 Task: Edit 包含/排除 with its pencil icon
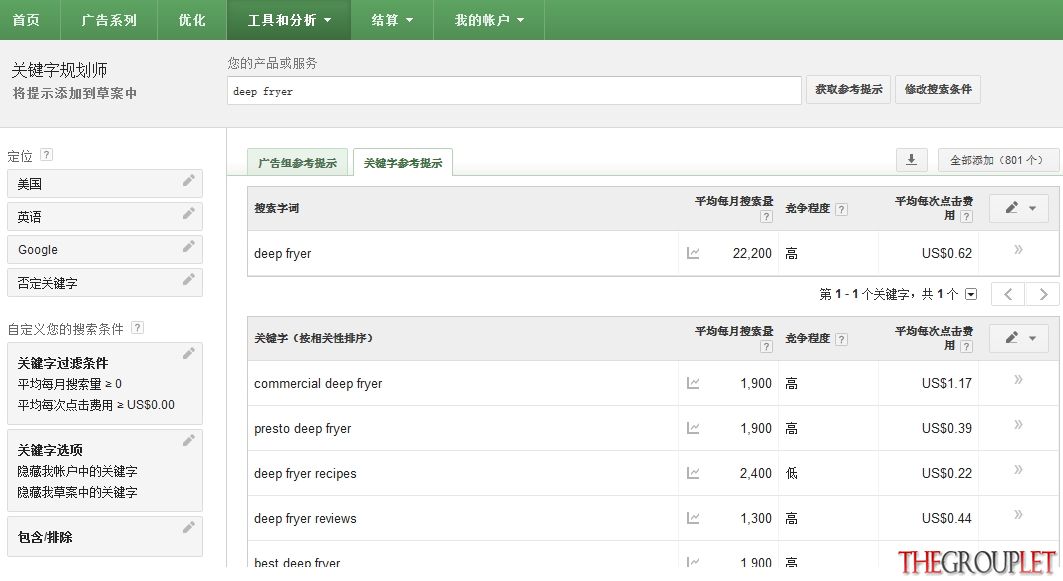pyautogui.click(x=188, y=527)
